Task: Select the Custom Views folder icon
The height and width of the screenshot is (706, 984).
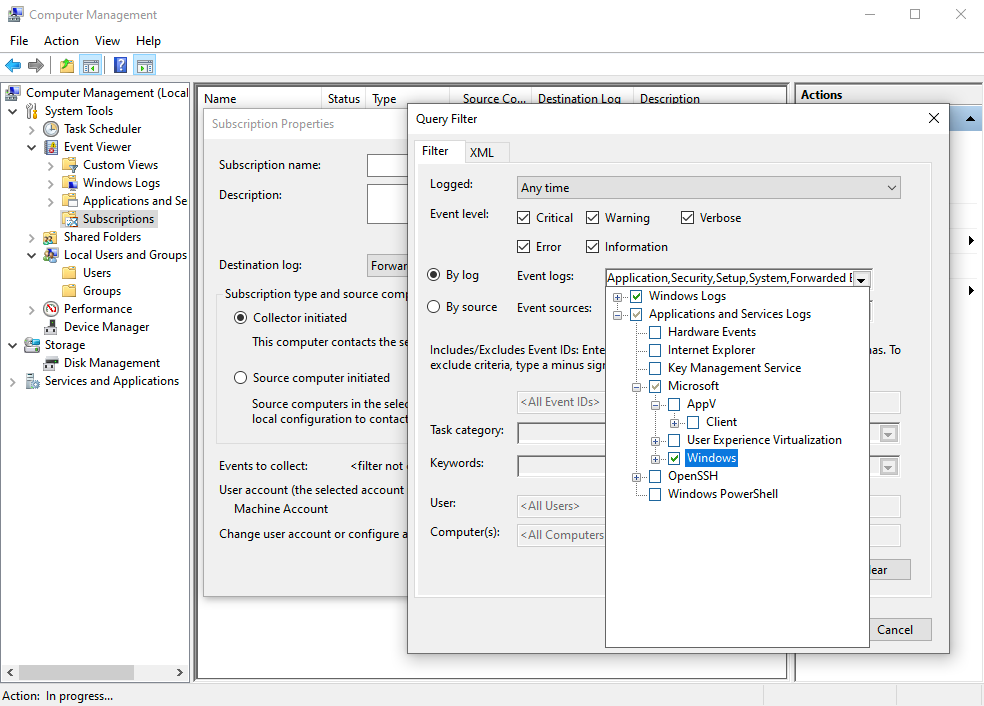Action: [70, 165]
